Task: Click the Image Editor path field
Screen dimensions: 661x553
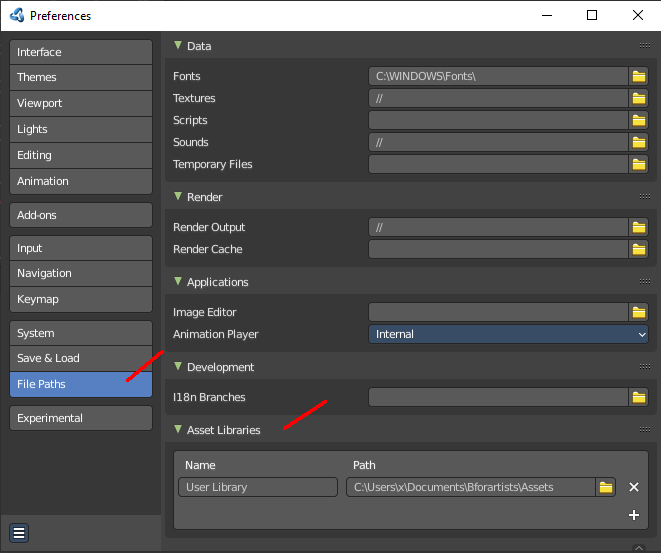Action: click(x=498, y=312)
